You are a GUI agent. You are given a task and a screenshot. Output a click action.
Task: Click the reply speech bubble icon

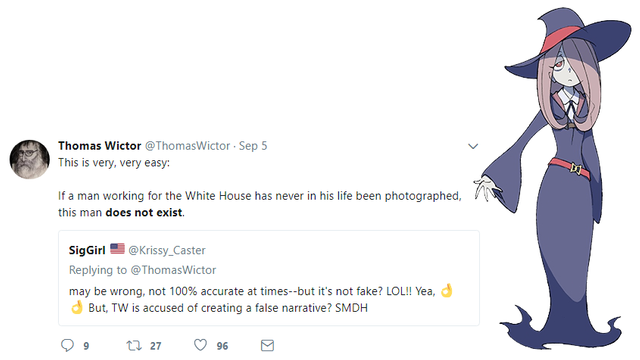[67, 345]
